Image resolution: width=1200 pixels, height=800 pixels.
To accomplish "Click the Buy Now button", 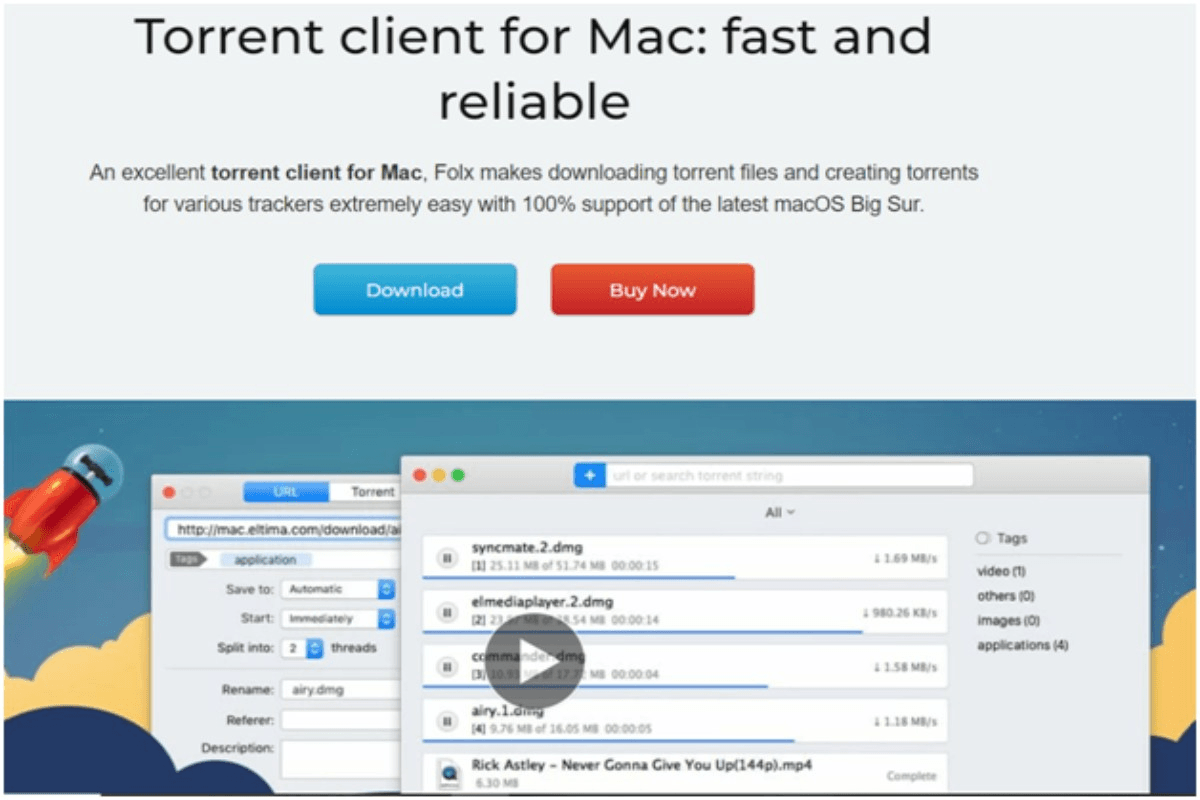I will point(652,289).
